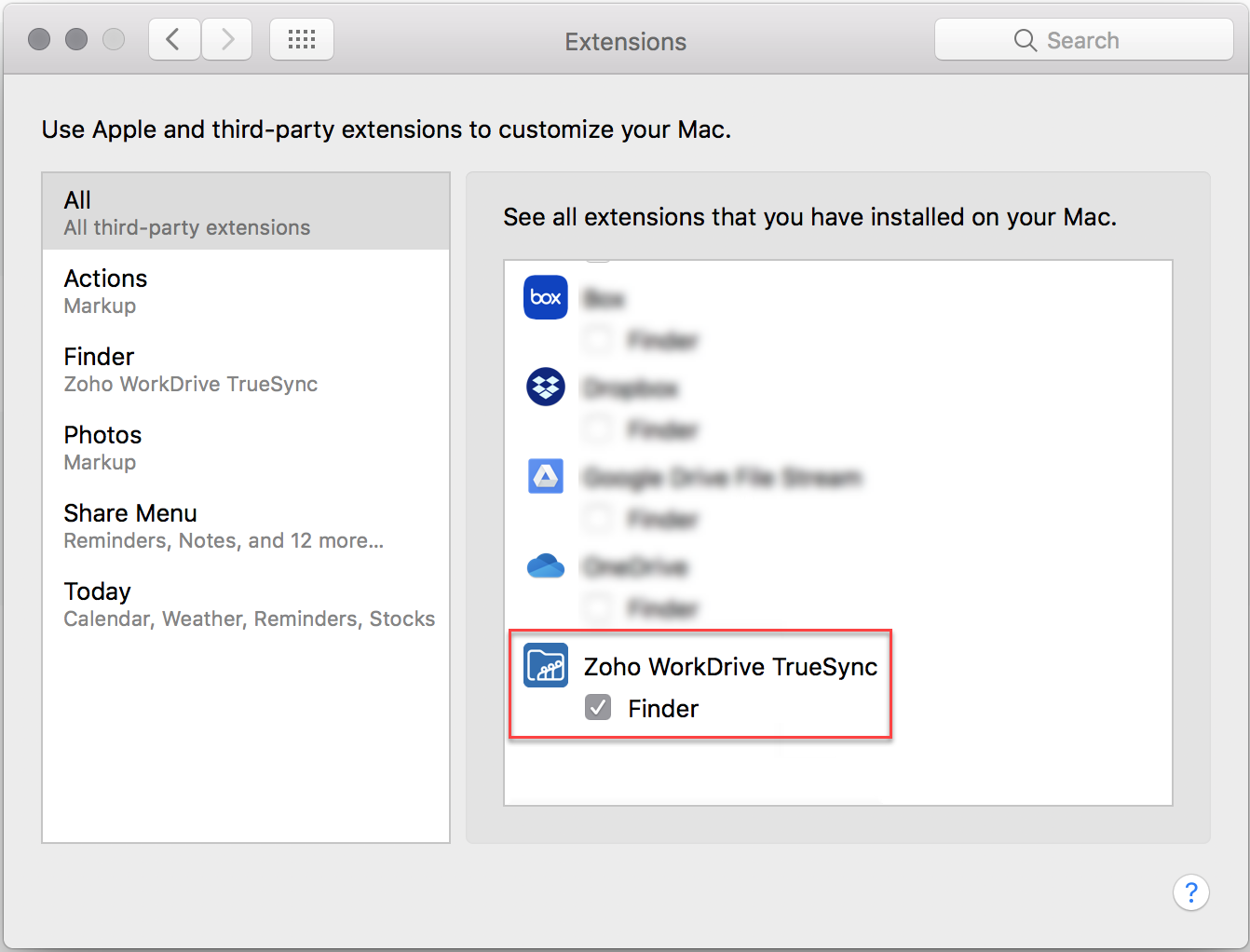Open the help question mark button
Image resolution: width=1250 pixels, height=952 pixels.
(1191, 892)
